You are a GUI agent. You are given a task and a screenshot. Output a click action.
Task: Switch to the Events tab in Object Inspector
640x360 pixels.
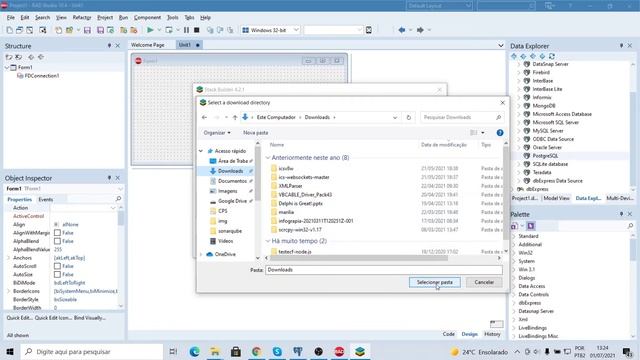[x=45, y=200]
